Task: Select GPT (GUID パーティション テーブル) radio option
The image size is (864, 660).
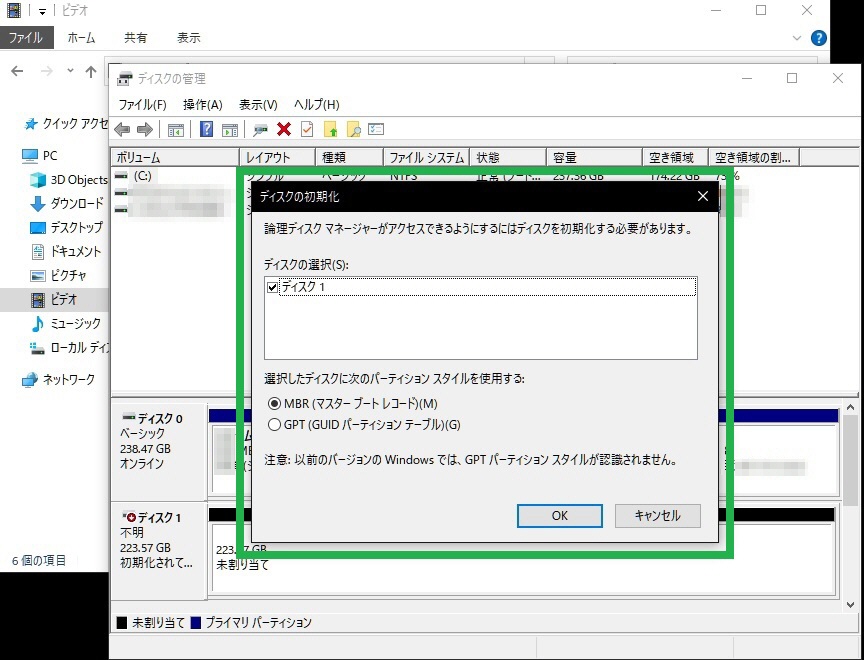Action: coord(274,425)
